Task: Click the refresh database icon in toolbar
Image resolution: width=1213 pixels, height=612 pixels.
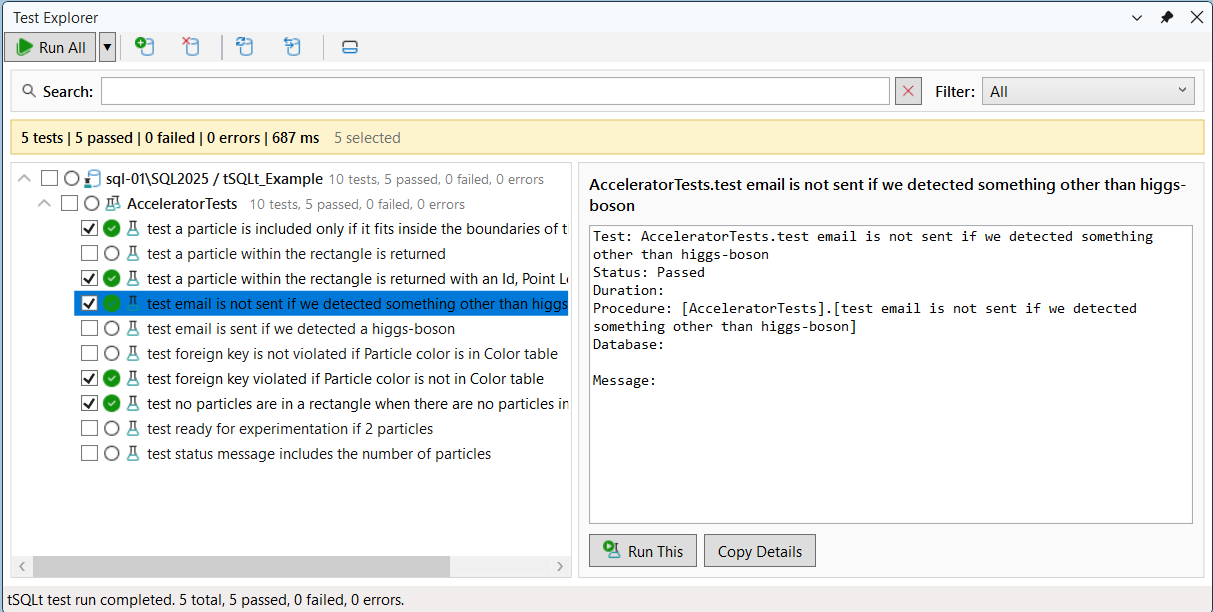Action: (244, 47)
